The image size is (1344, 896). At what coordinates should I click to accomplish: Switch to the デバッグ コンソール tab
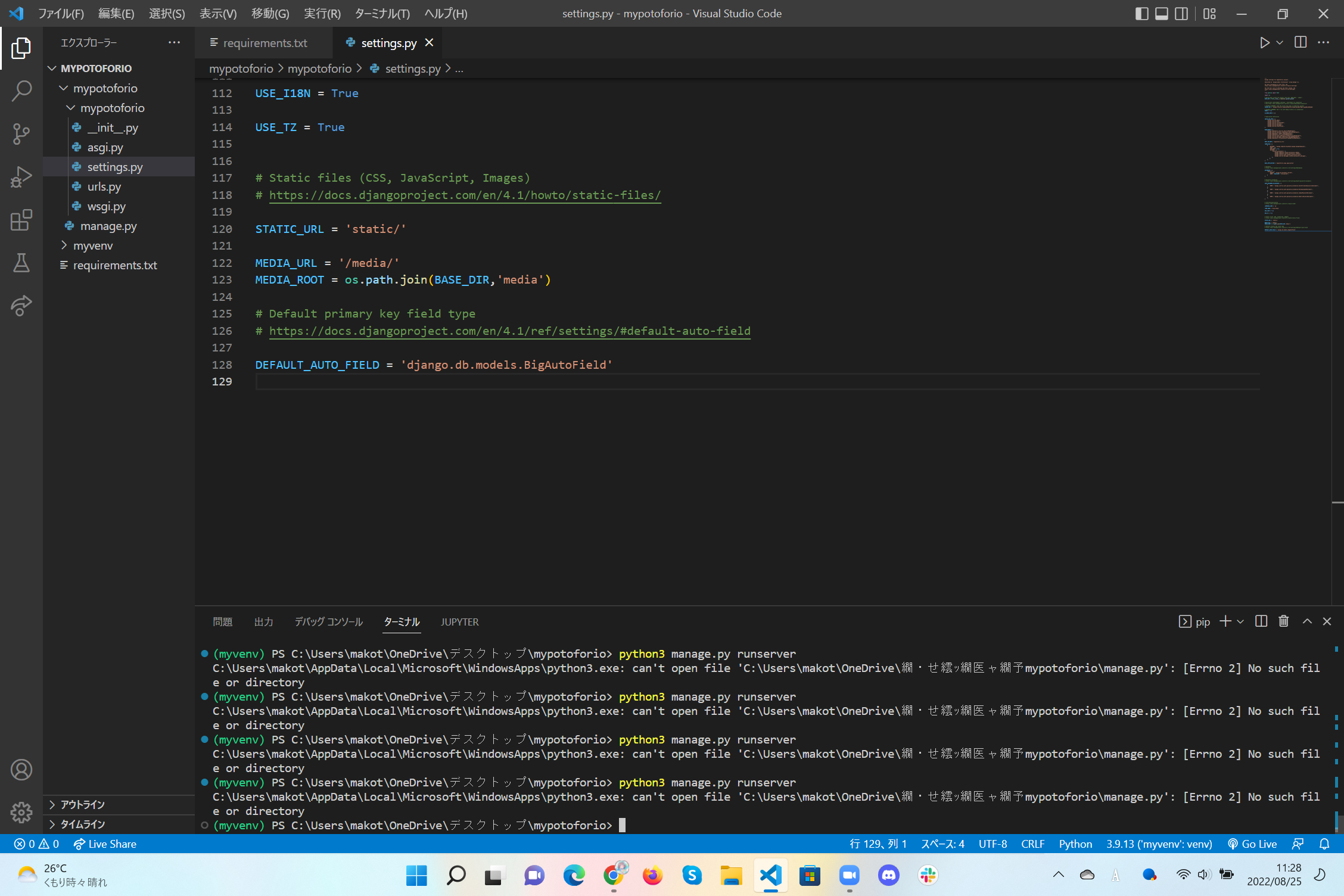[x=328, y=621]
